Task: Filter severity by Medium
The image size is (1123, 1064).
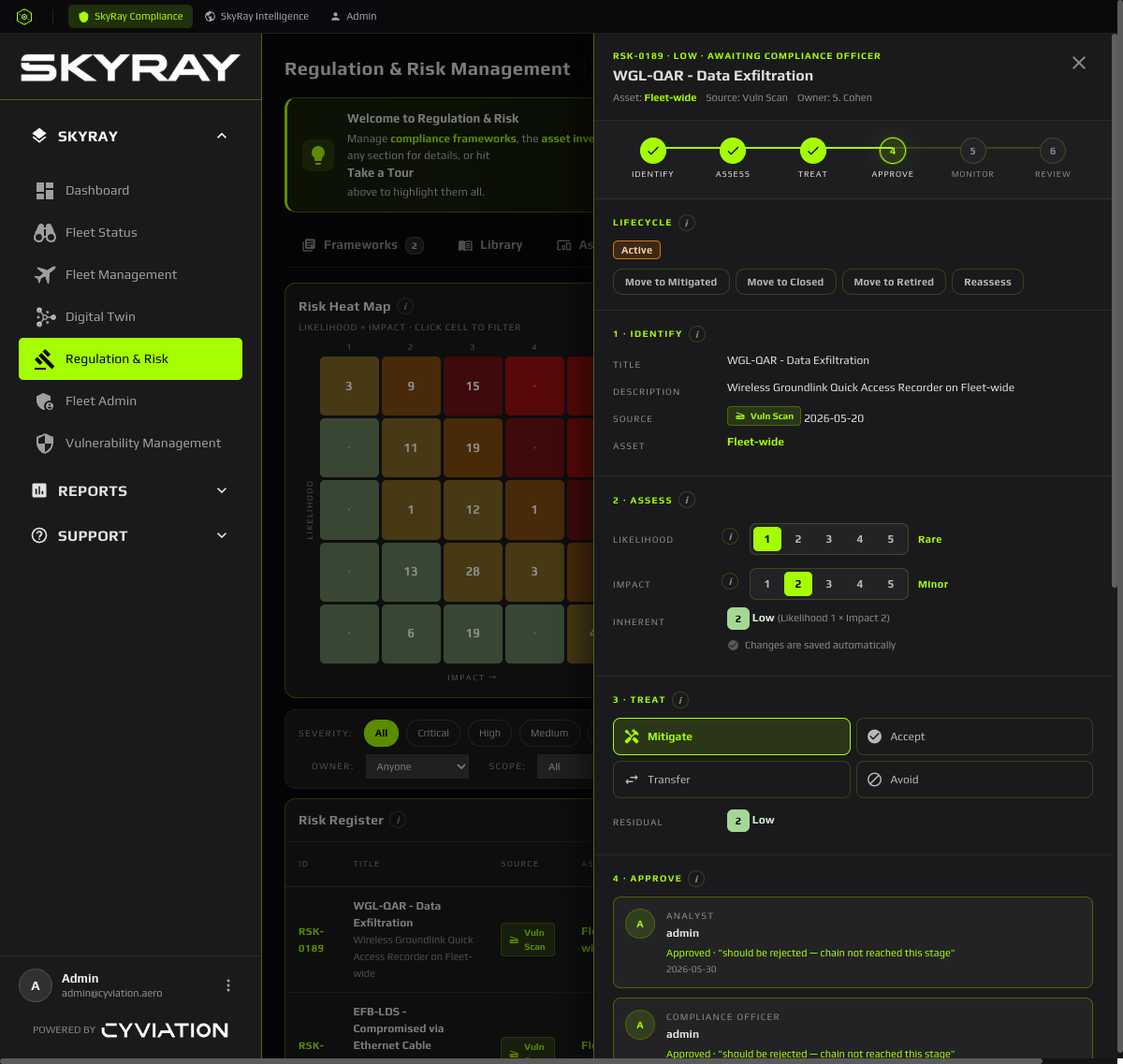Action: pyautogui.click(x=549, y=734)
